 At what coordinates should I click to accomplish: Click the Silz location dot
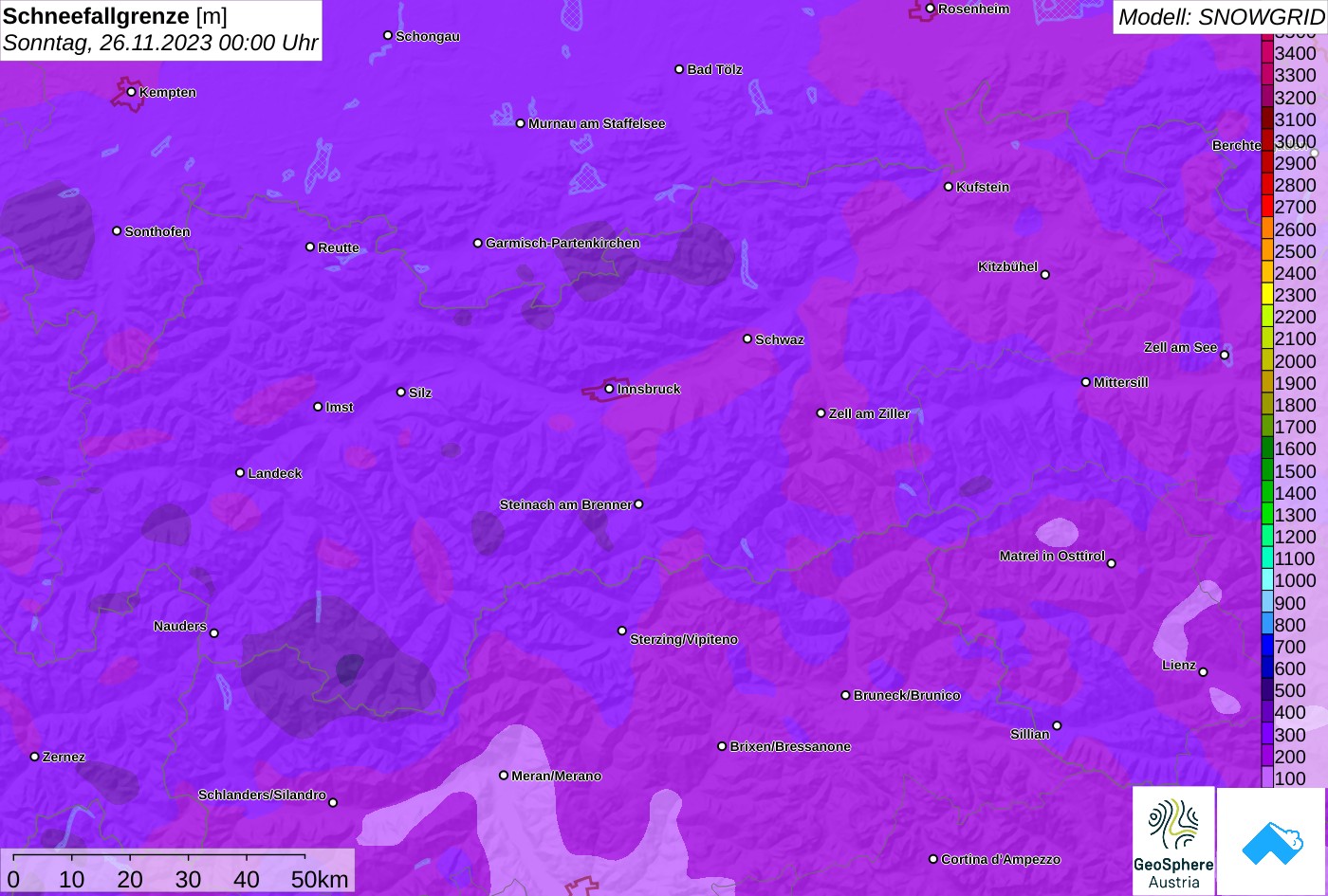click(400, 392)
